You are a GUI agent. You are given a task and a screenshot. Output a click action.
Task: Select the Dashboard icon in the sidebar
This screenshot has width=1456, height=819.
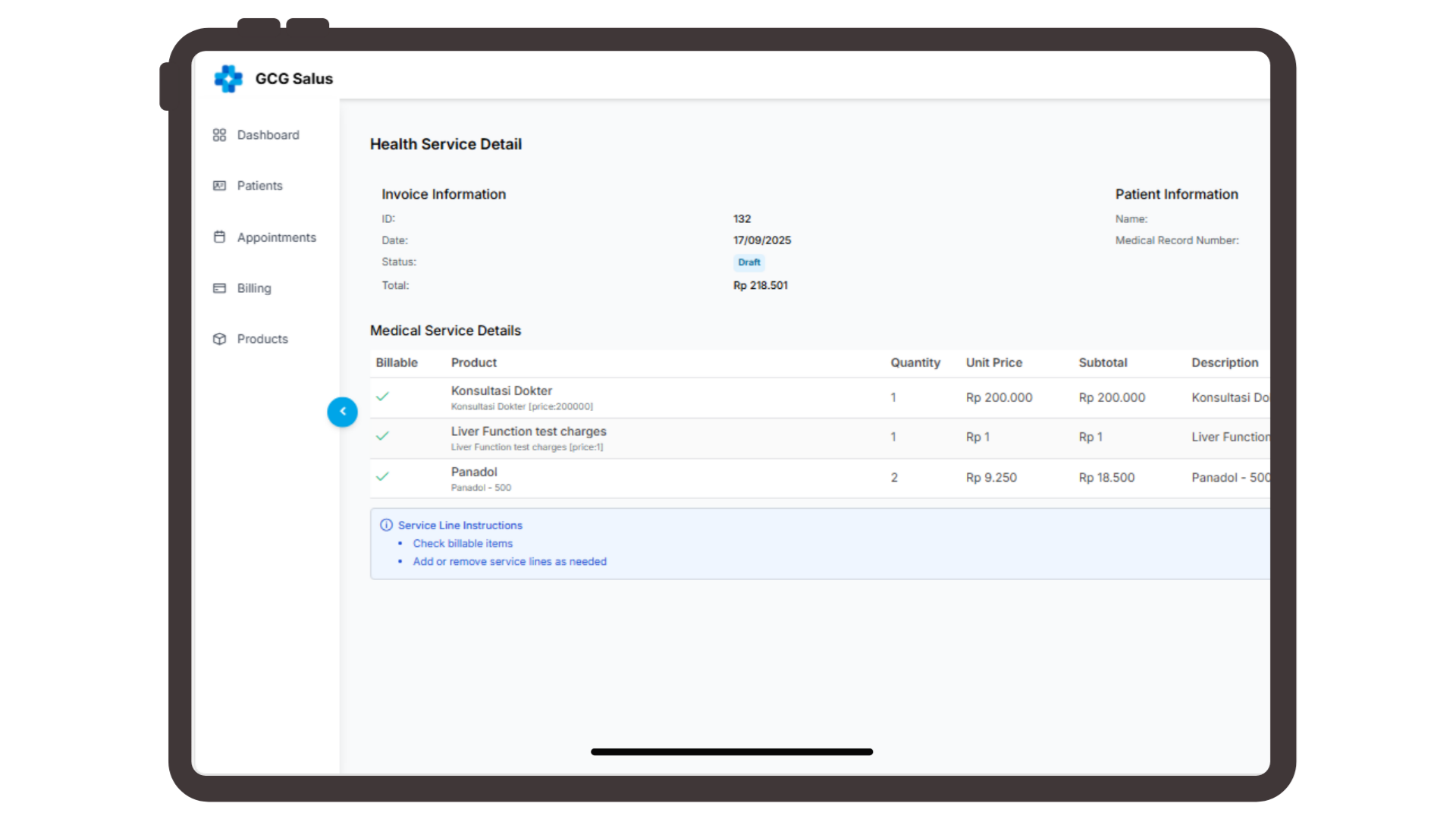click(220, 134)
